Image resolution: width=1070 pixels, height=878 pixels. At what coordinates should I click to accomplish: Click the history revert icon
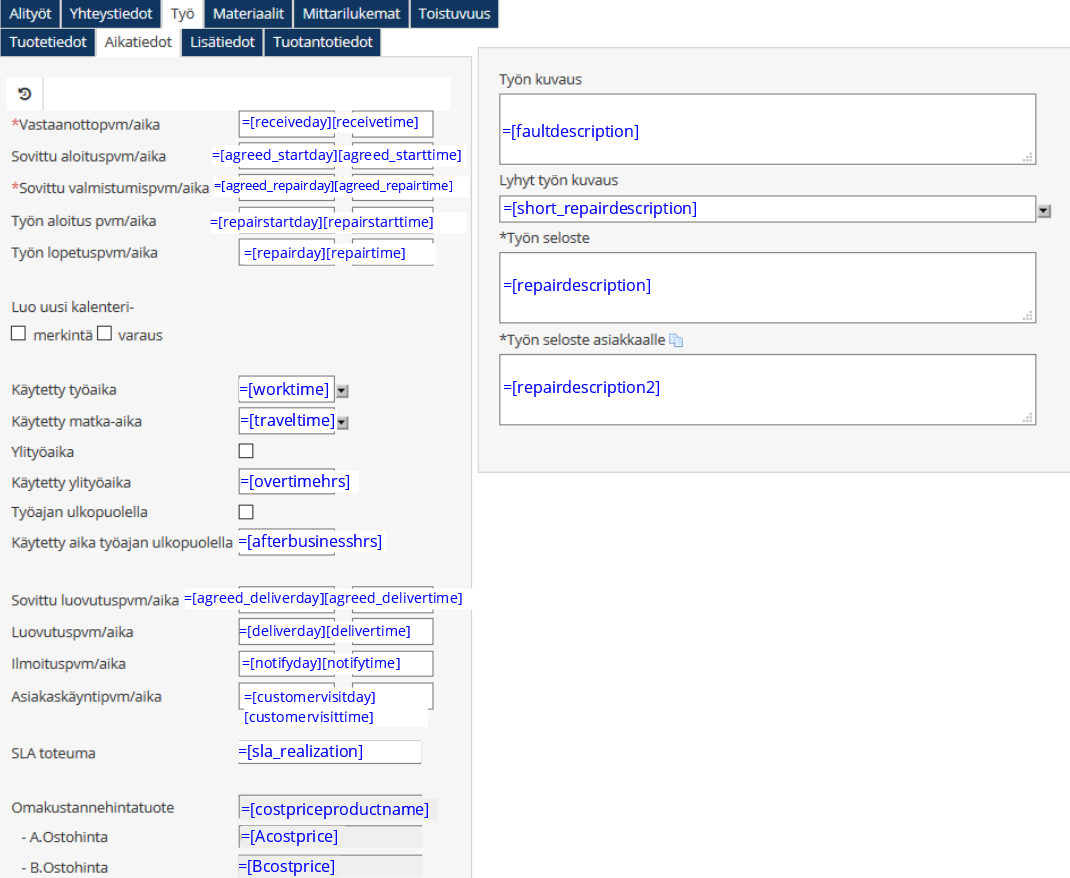pyautogui.click(x=25, y=94)
